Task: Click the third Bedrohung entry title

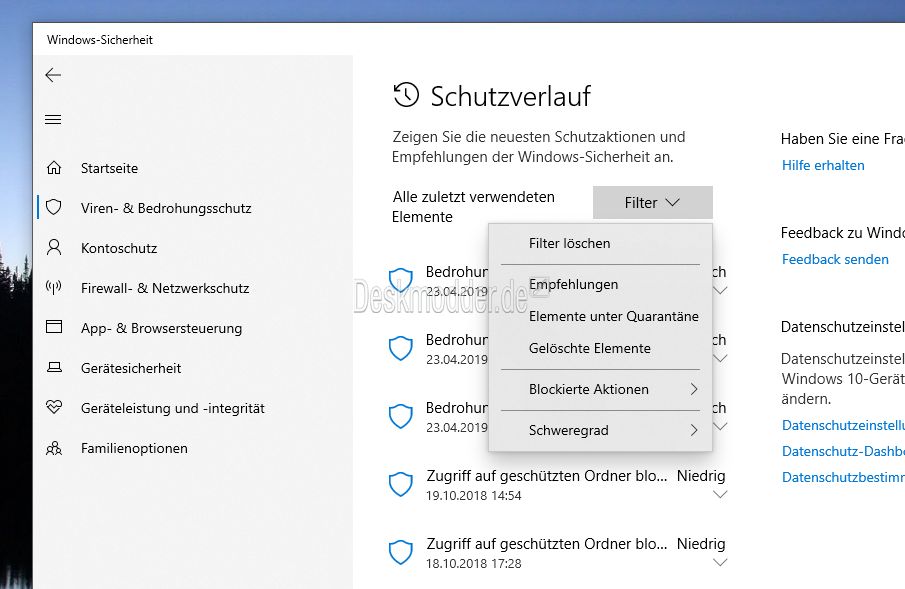Action: point(457,408)
